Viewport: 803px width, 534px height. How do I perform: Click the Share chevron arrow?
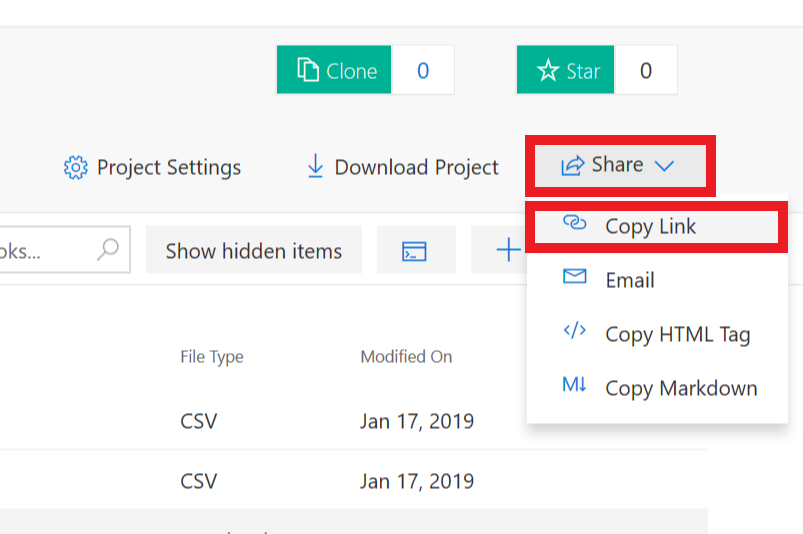click(x=664, y=166)
